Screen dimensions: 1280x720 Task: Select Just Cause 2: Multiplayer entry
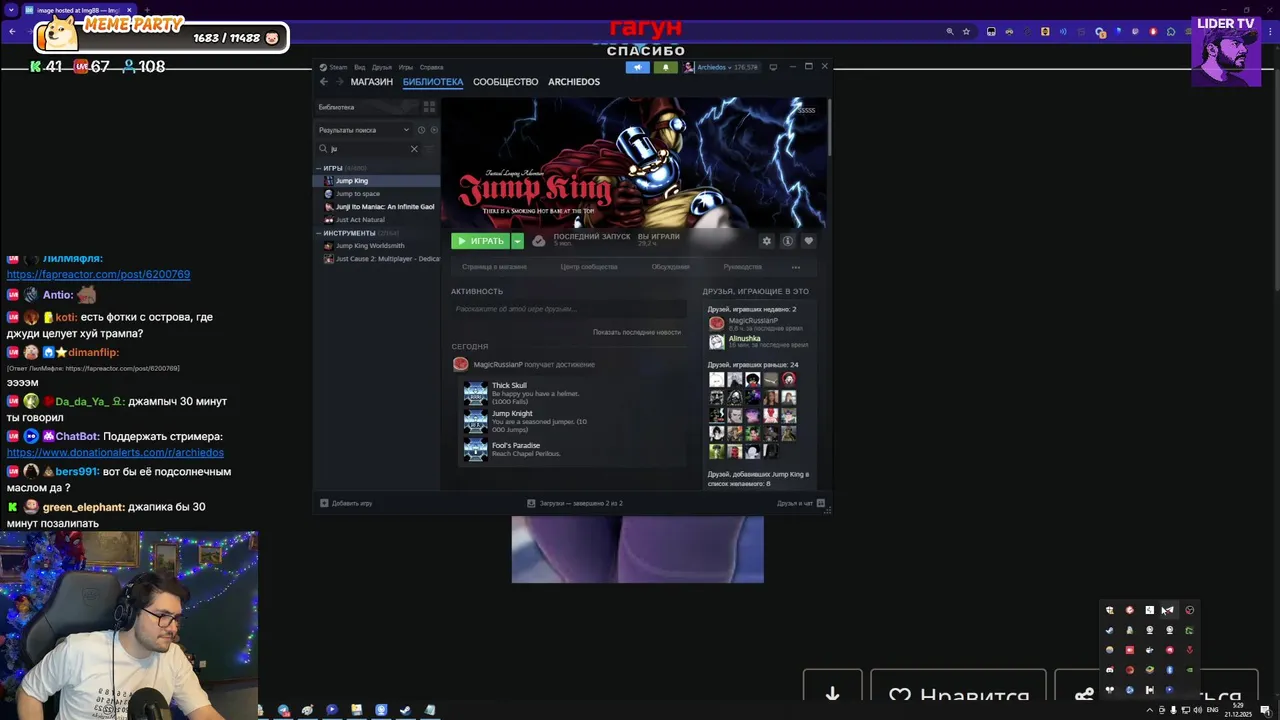pos(378,259)
